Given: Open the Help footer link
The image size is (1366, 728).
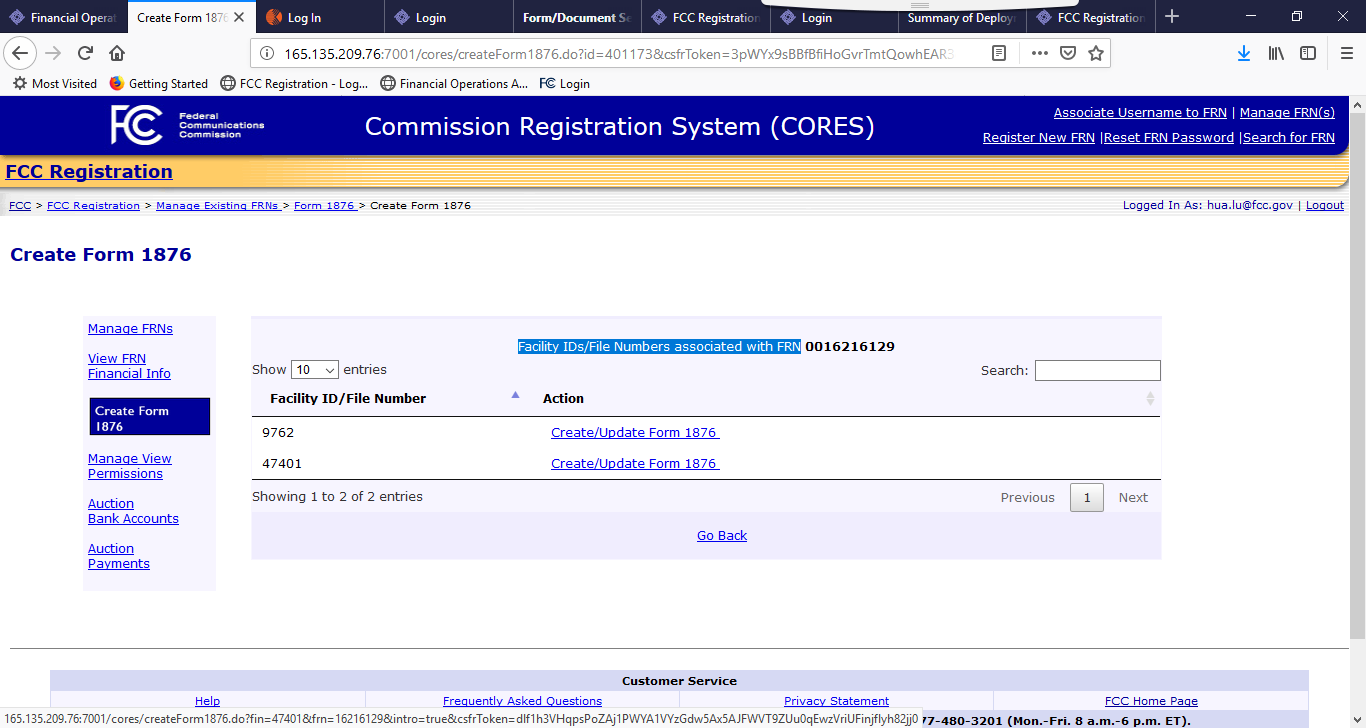Looking at the screenshot, I should (208, 701).
